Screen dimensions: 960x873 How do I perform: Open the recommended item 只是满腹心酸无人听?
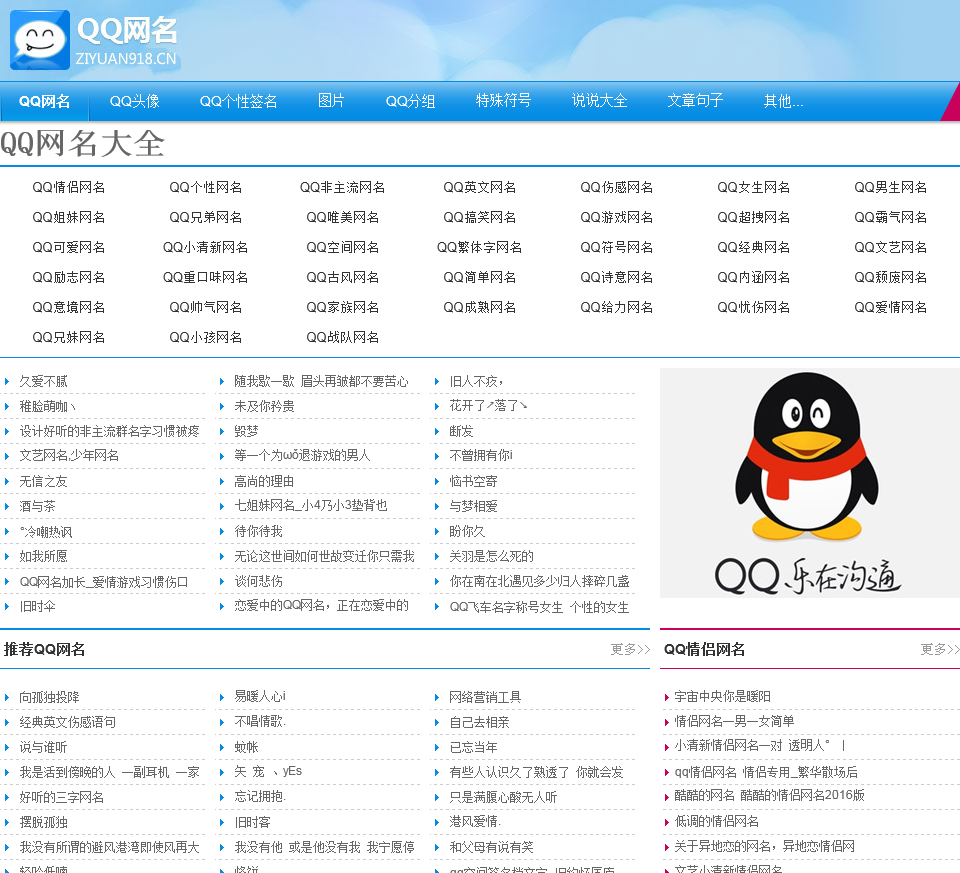pos(503,797)
